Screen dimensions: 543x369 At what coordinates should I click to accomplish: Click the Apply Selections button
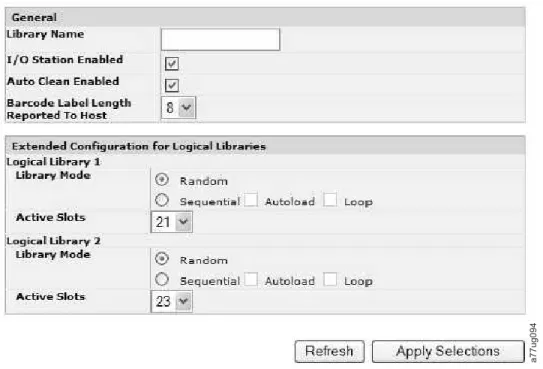pos(448,351)
